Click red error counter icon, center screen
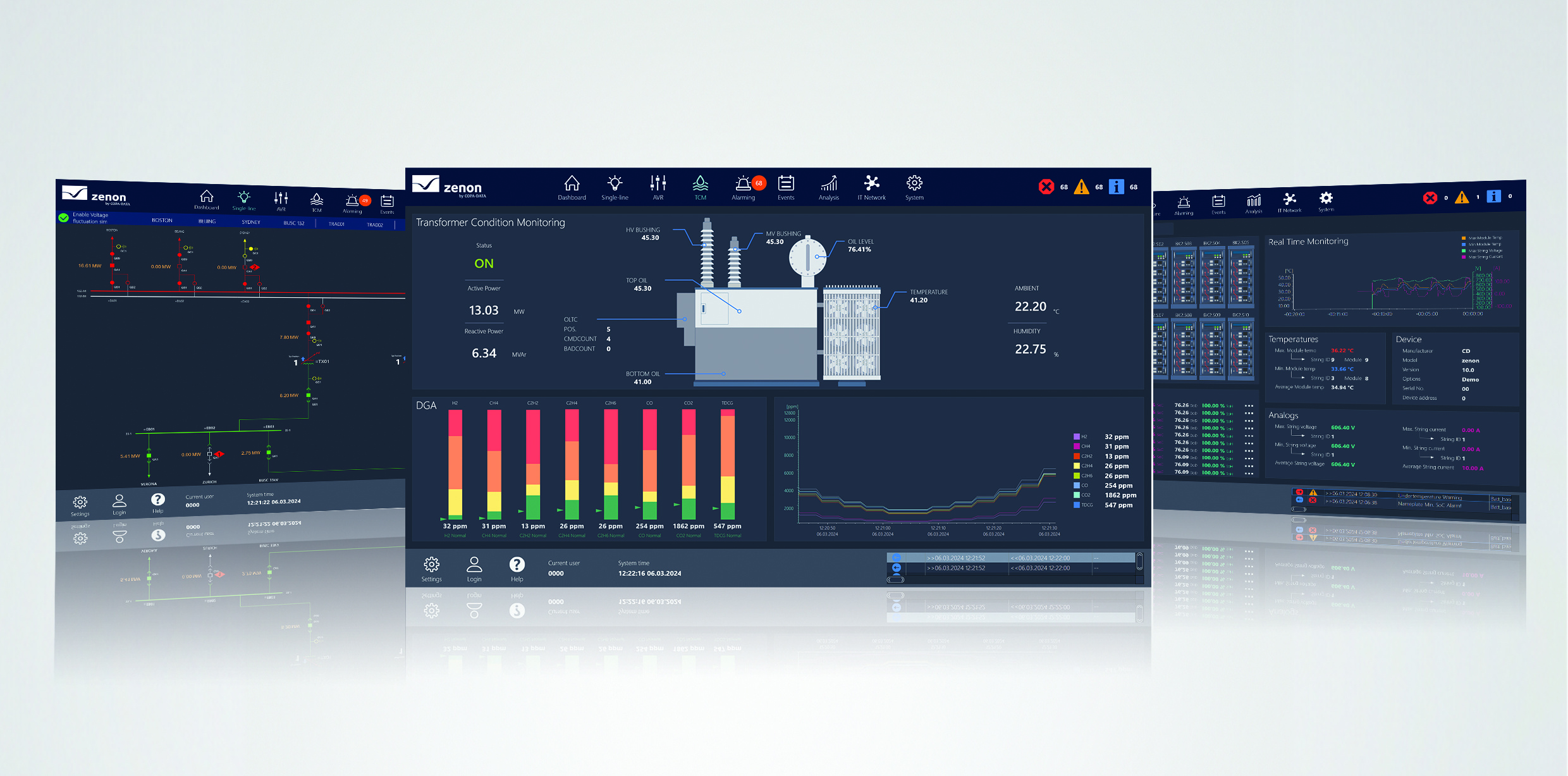Viewport: 1568px width, 776px height. coord(1046,187)
